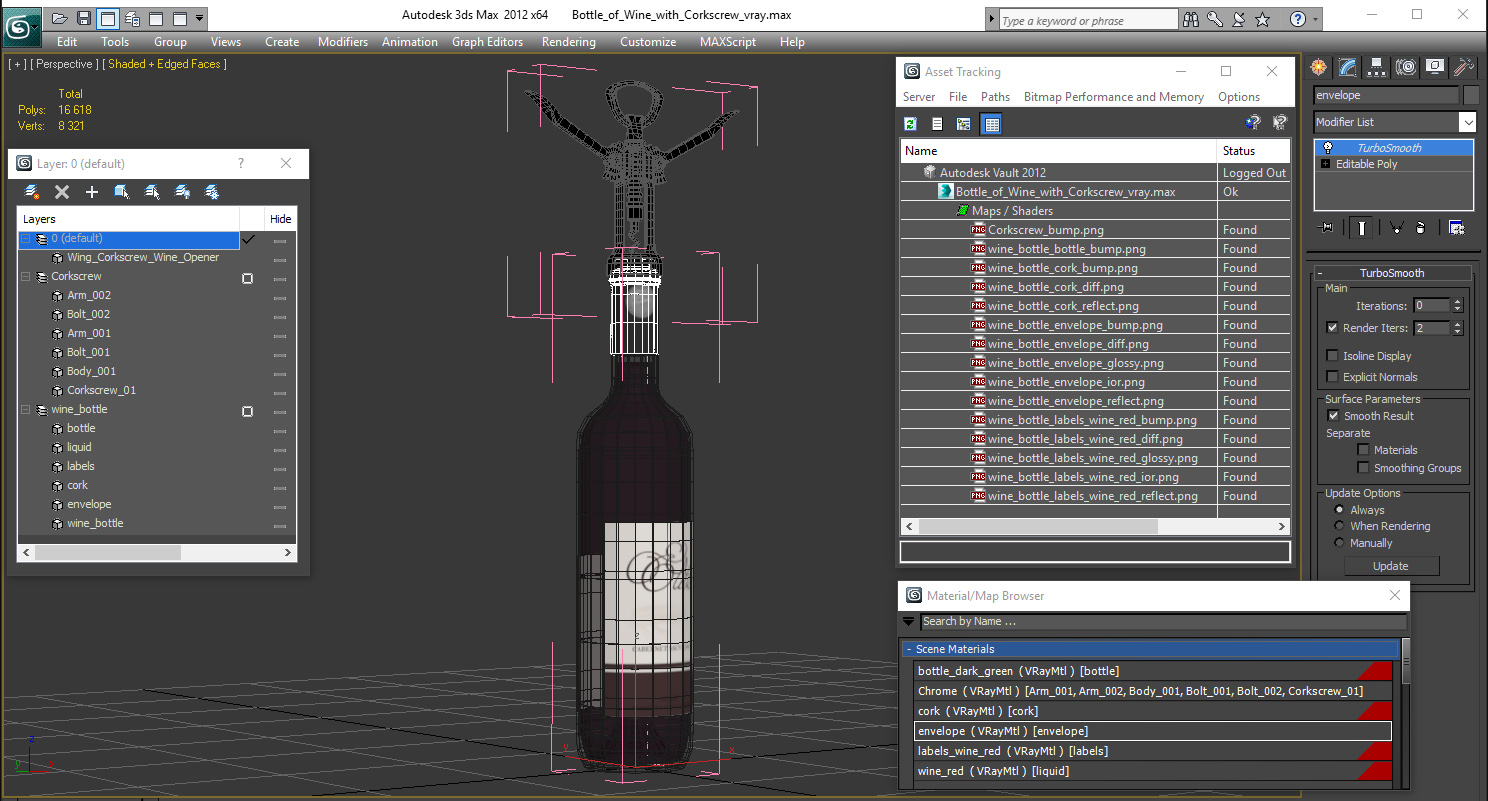Open the Create panel star icon
Screen dimensions: 1488x801
1319,67
